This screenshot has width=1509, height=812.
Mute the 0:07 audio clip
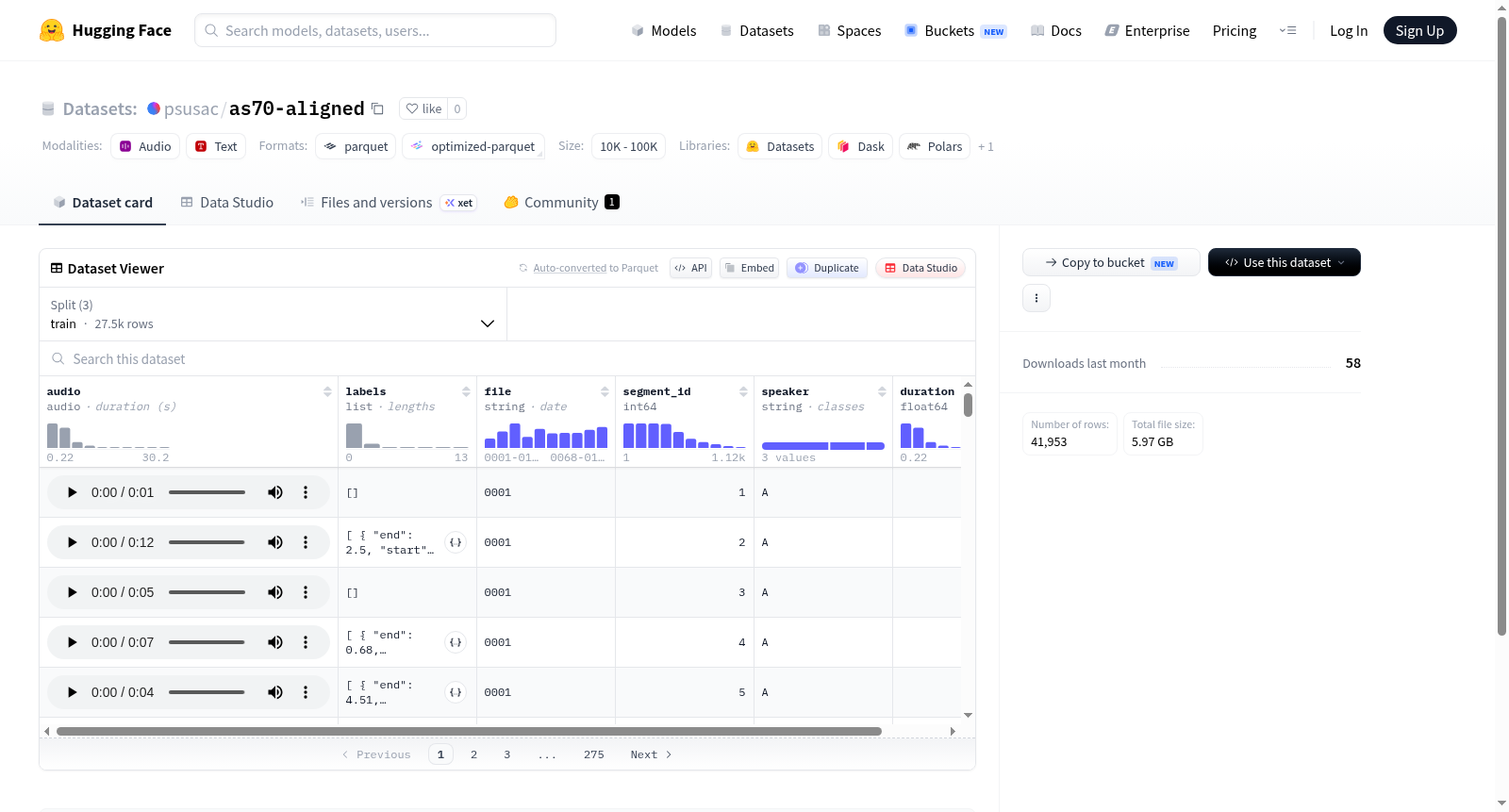click(275, 642)
